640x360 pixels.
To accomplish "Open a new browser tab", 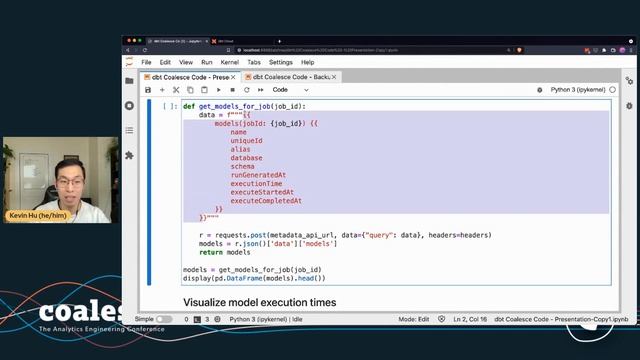I will tap(279, 41).
